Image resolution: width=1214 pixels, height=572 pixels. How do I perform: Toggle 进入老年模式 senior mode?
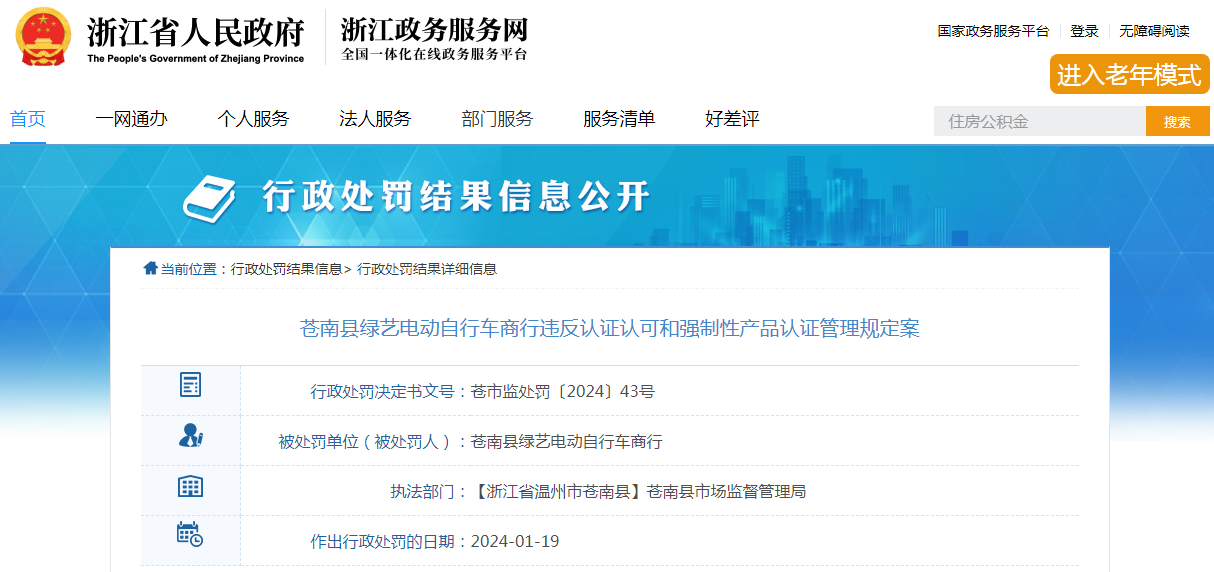1129,75
